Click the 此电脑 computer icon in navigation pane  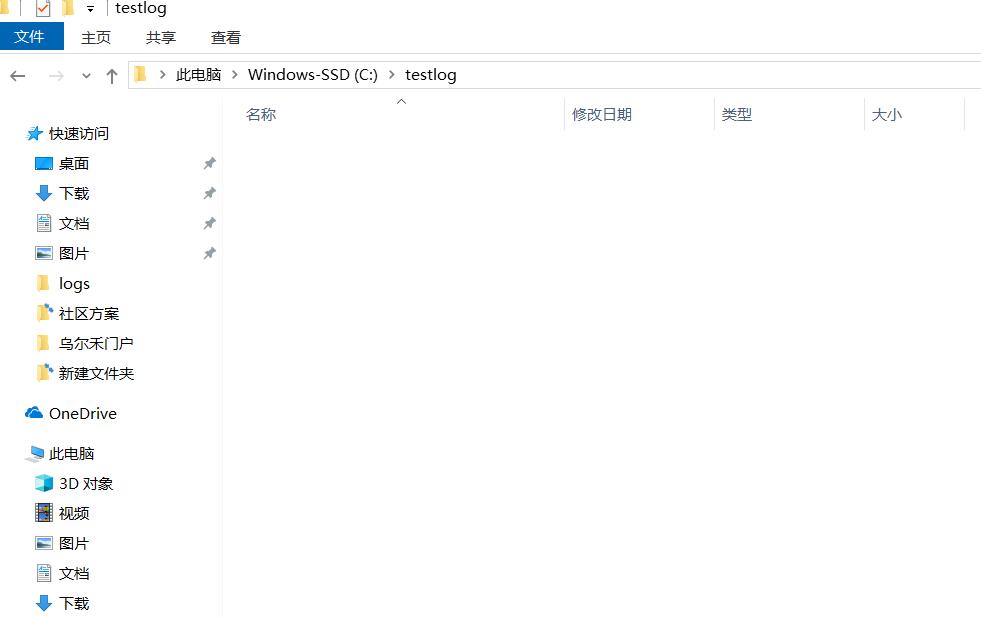[x=34, y=453]
